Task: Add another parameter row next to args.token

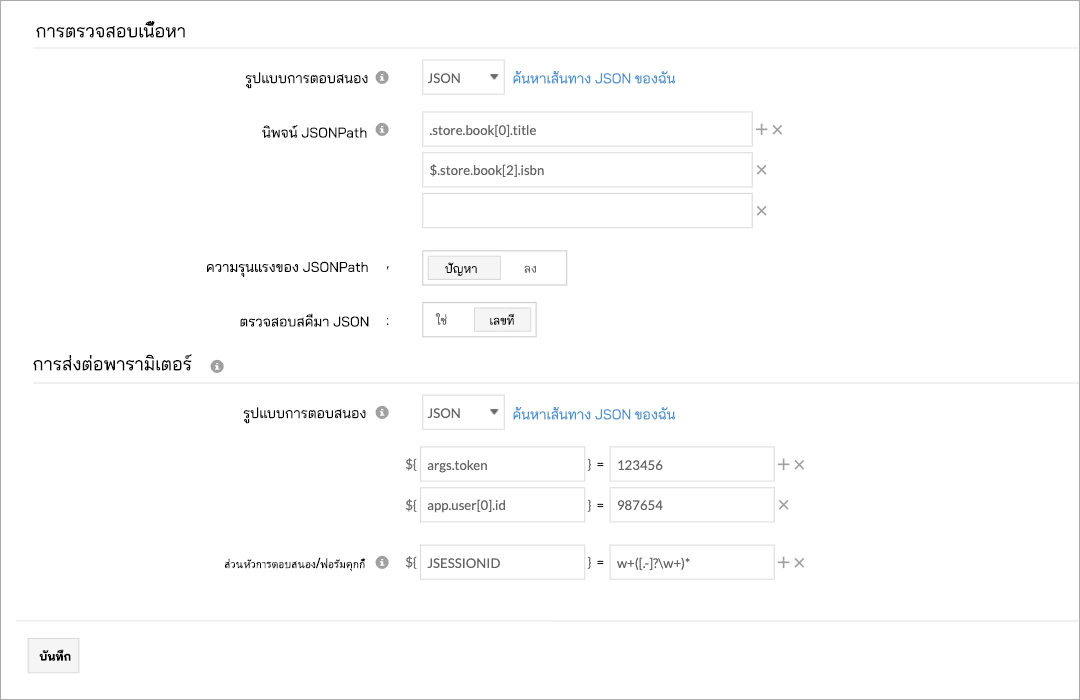Action: pos(783,463)
